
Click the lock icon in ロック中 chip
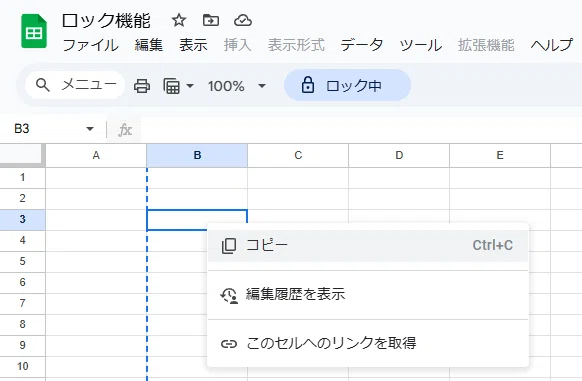(x=308, y=85)
